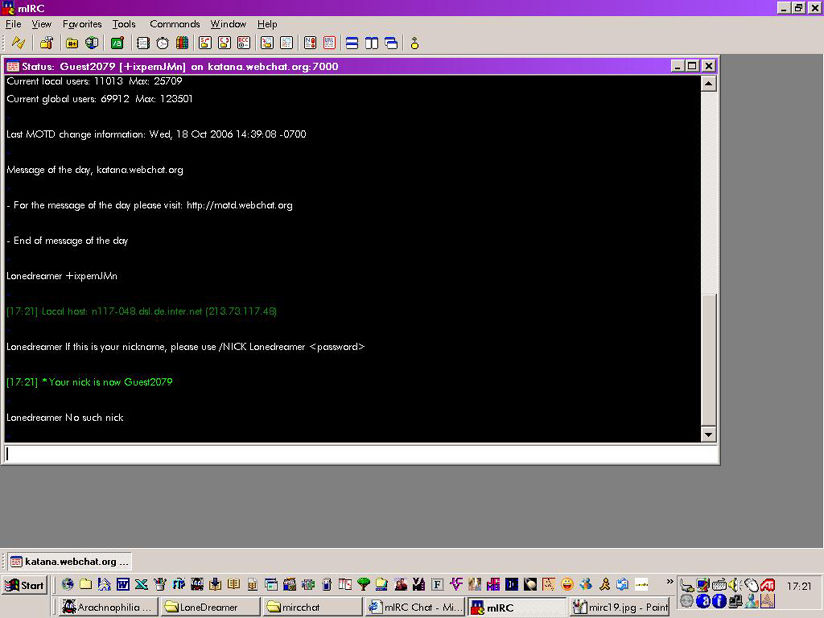Select the katana.webchat.org switchbar button
Screen dimensions: 824x618
click(x=69, y=561)
